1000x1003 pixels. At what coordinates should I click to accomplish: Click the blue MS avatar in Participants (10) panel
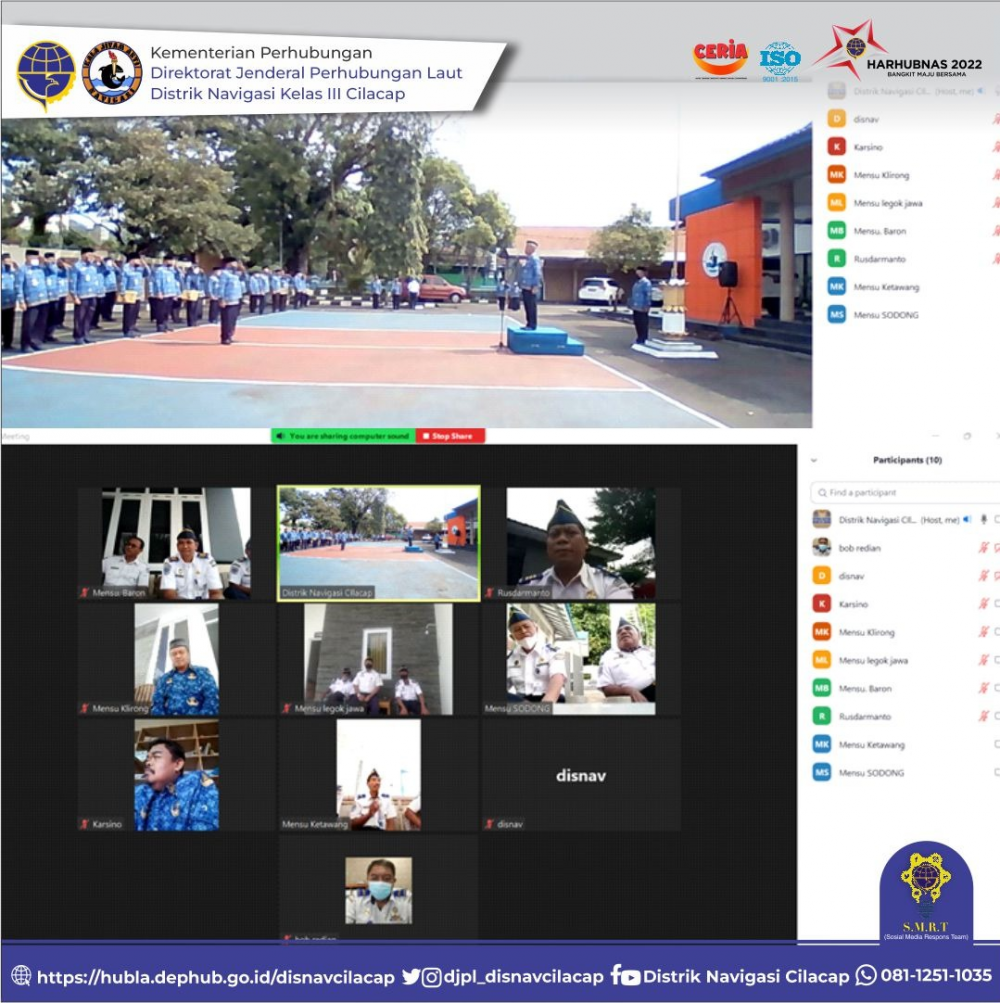coord(821,773)
